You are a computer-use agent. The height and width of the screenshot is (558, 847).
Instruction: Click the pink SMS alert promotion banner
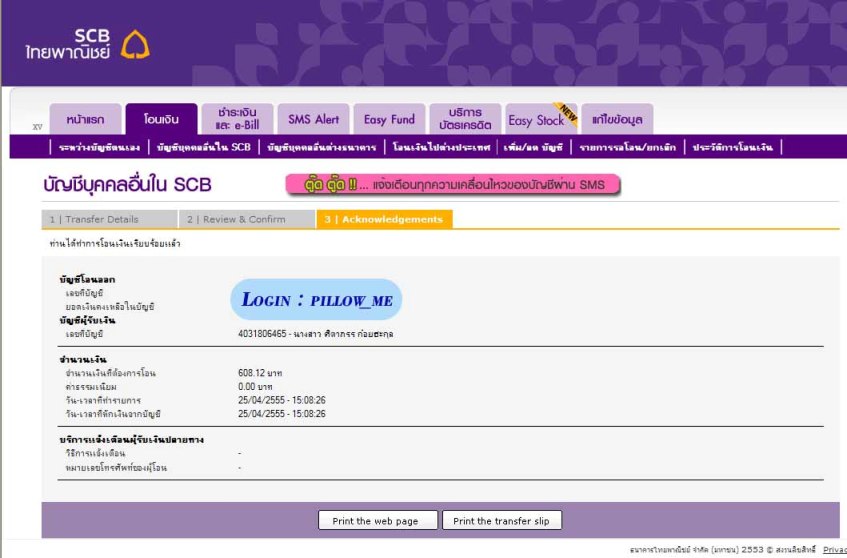(x=453, y=185)
